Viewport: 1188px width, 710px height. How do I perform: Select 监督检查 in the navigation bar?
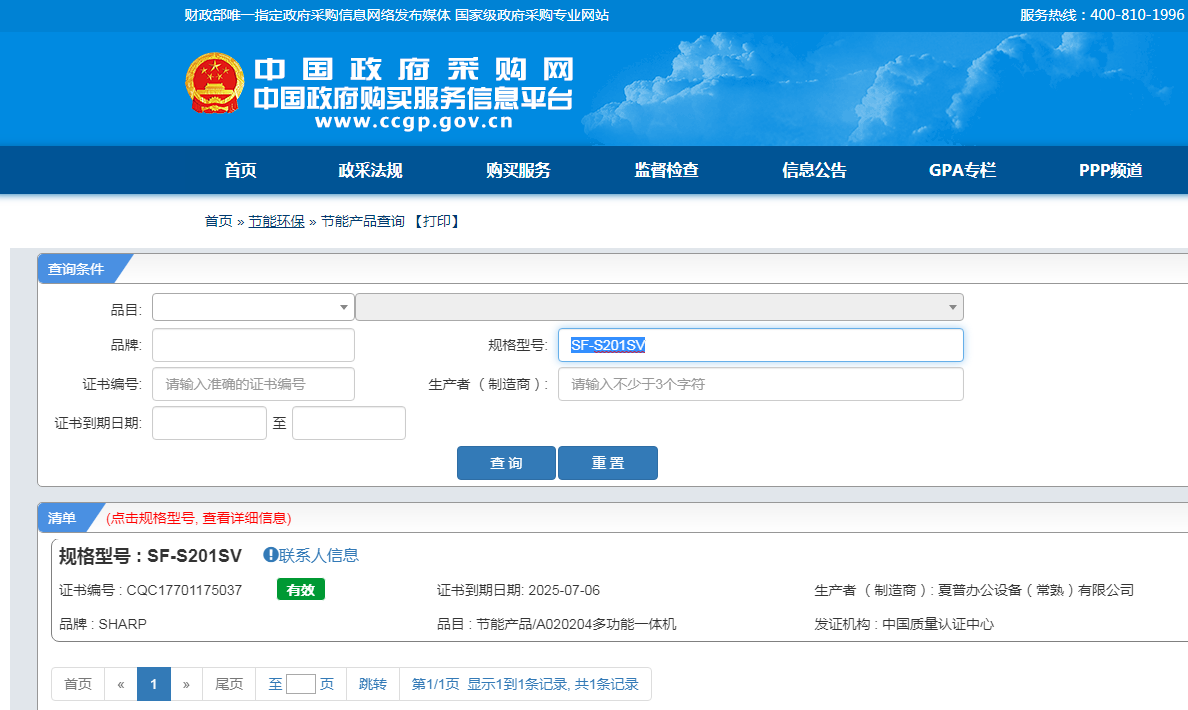click(x=666, y=170)
